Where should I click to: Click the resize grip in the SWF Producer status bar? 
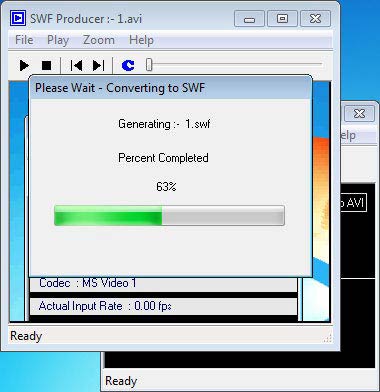click(x=328, y=338)
